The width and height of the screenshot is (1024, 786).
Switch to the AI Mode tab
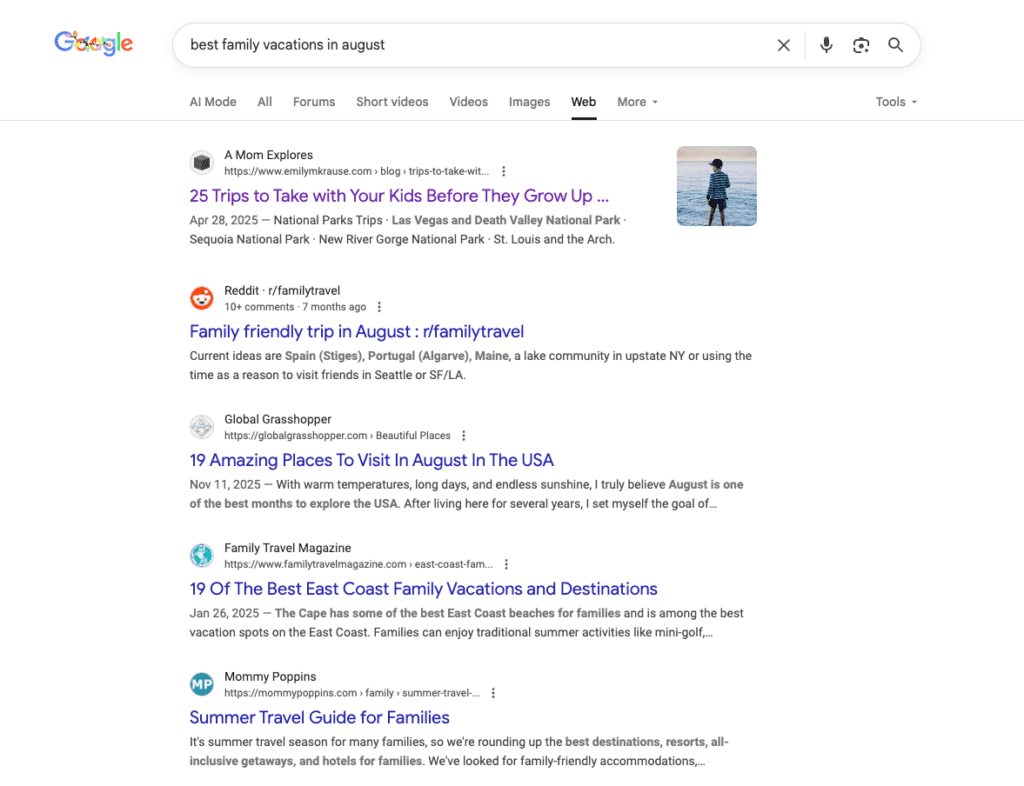click(213, 102)
